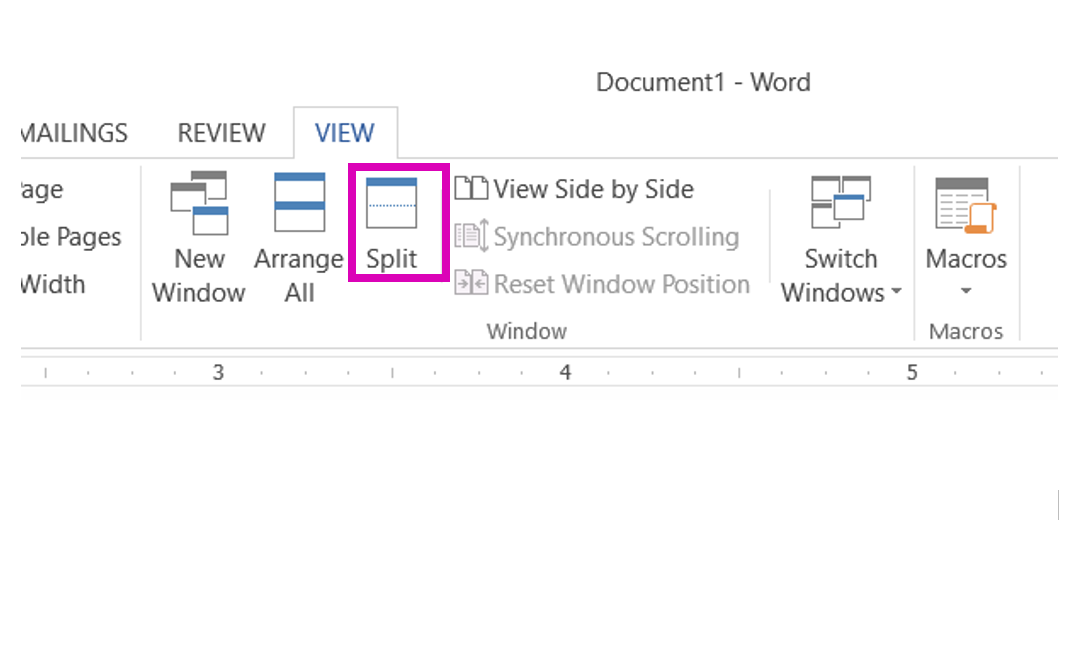The width and height of the screenshot is (1074, 657).
Task: Click the Macros button icon
Action: 966,205
